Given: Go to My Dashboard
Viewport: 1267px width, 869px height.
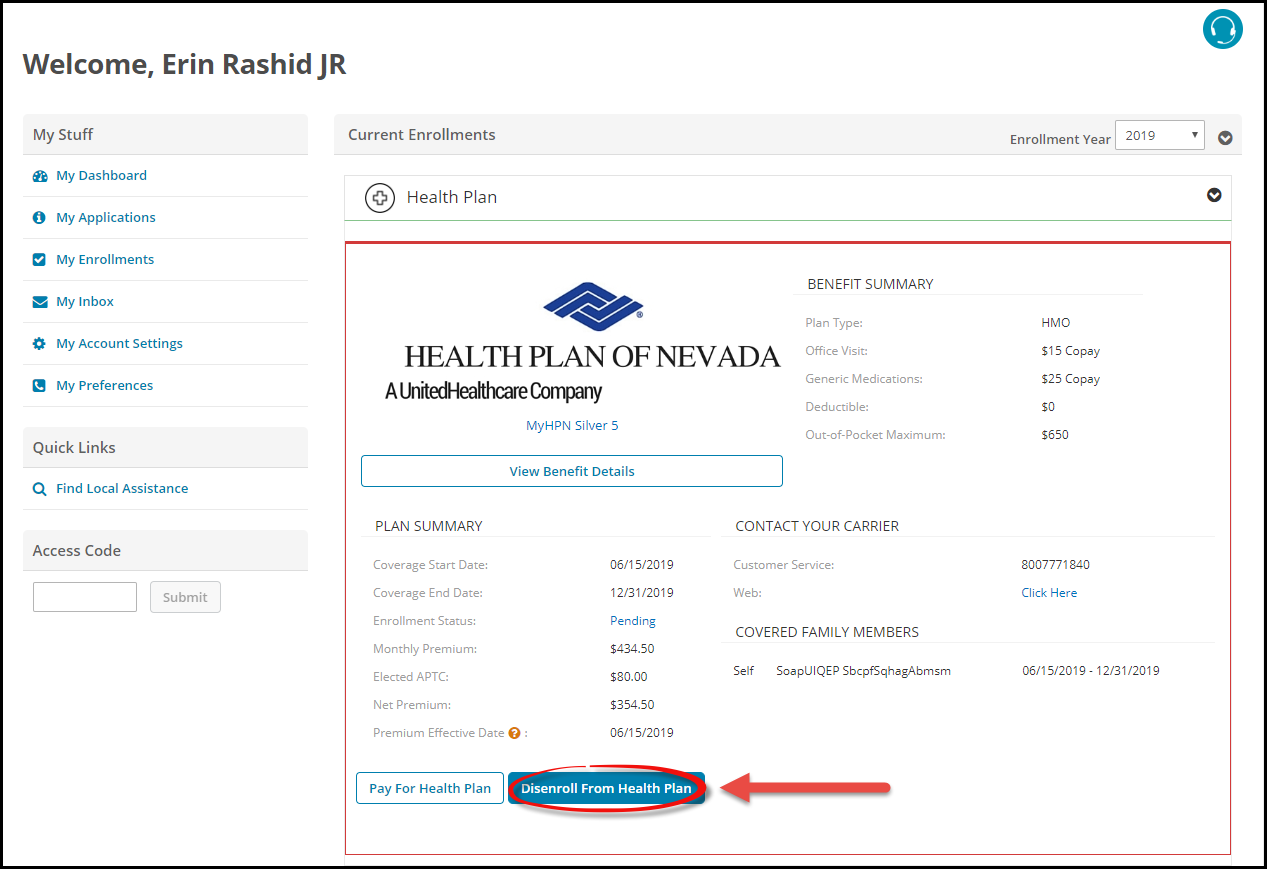Looking at the screenshot, I should pyautogui.click(x=101, y=176).
